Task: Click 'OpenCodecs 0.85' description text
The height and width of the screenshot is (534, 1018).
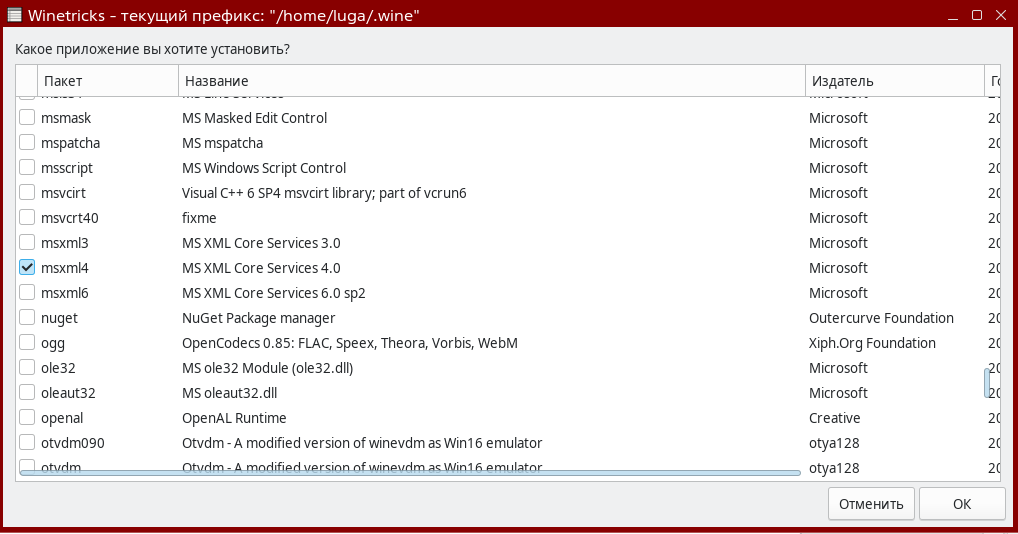Action: [349, 343]
